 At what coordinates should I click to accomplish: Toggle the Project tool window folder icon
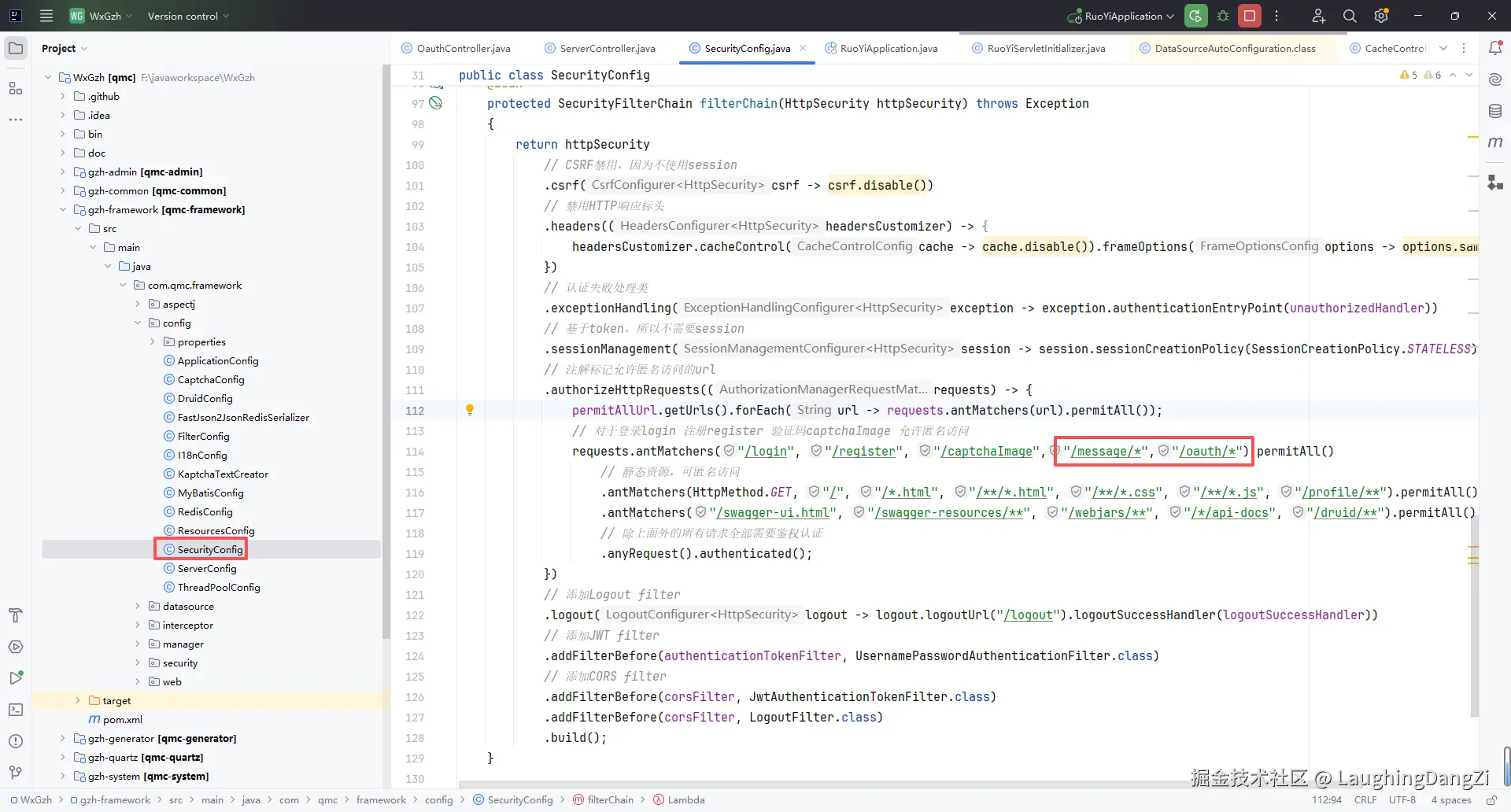(x=16, y=48)
